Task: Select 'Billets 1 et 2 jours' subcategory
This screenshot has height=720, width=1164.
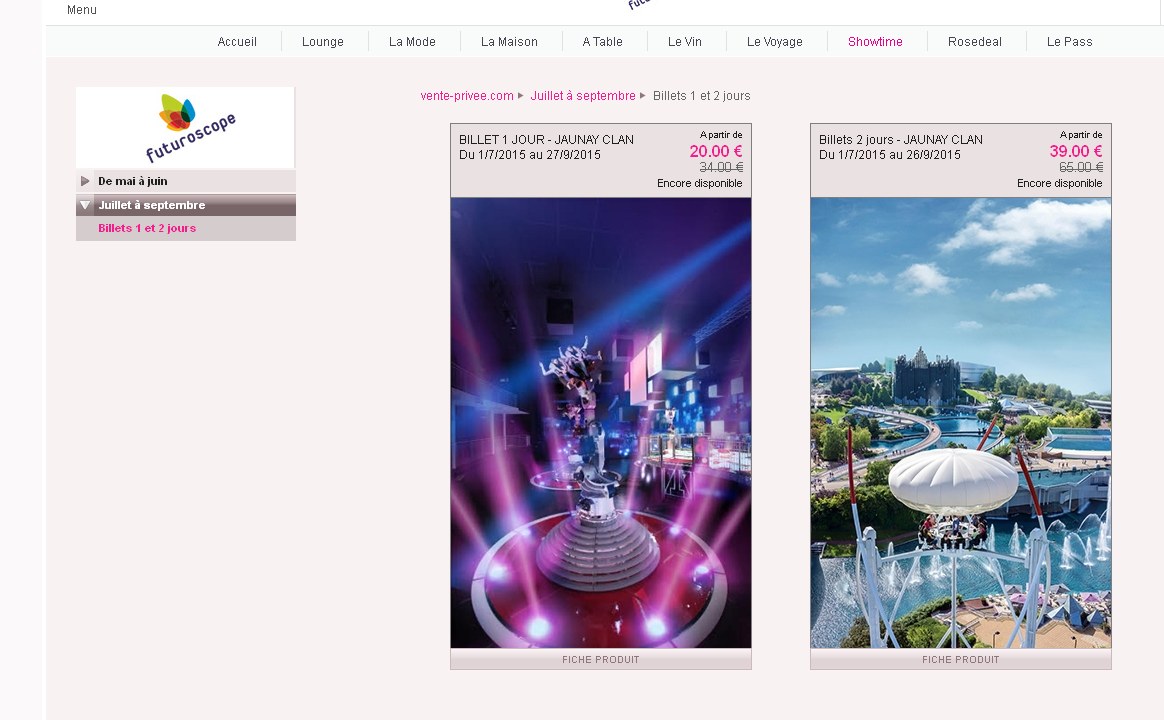Action: coord(147,228)
